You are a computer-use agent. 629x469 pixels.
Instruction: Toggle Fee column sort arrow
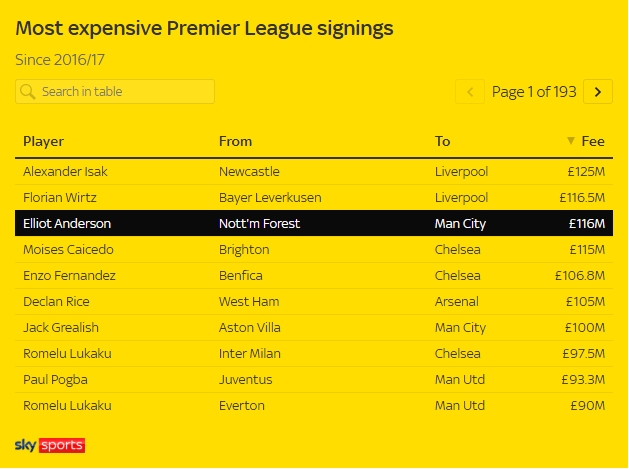point(570,141)
